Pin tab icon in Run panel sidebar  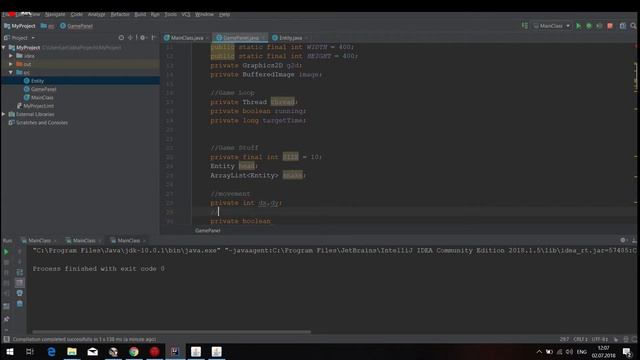pyautogui.click(x=6, y=319)
